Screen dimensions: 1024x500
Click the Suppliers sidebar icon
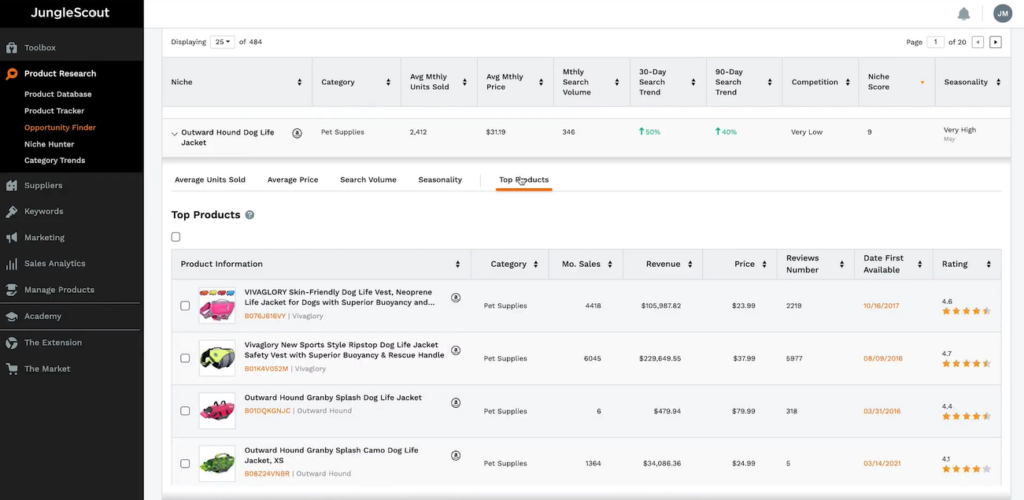11,185
